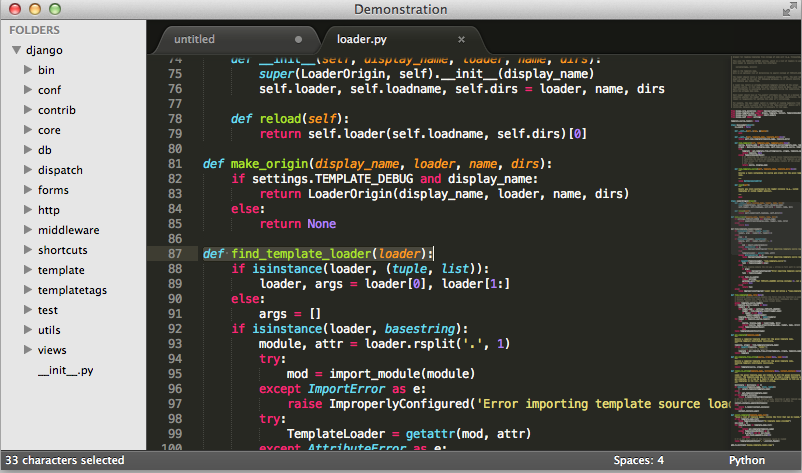Toggle fullscreen with the arrows icon

pyautogui.click(x=789, y=9)
